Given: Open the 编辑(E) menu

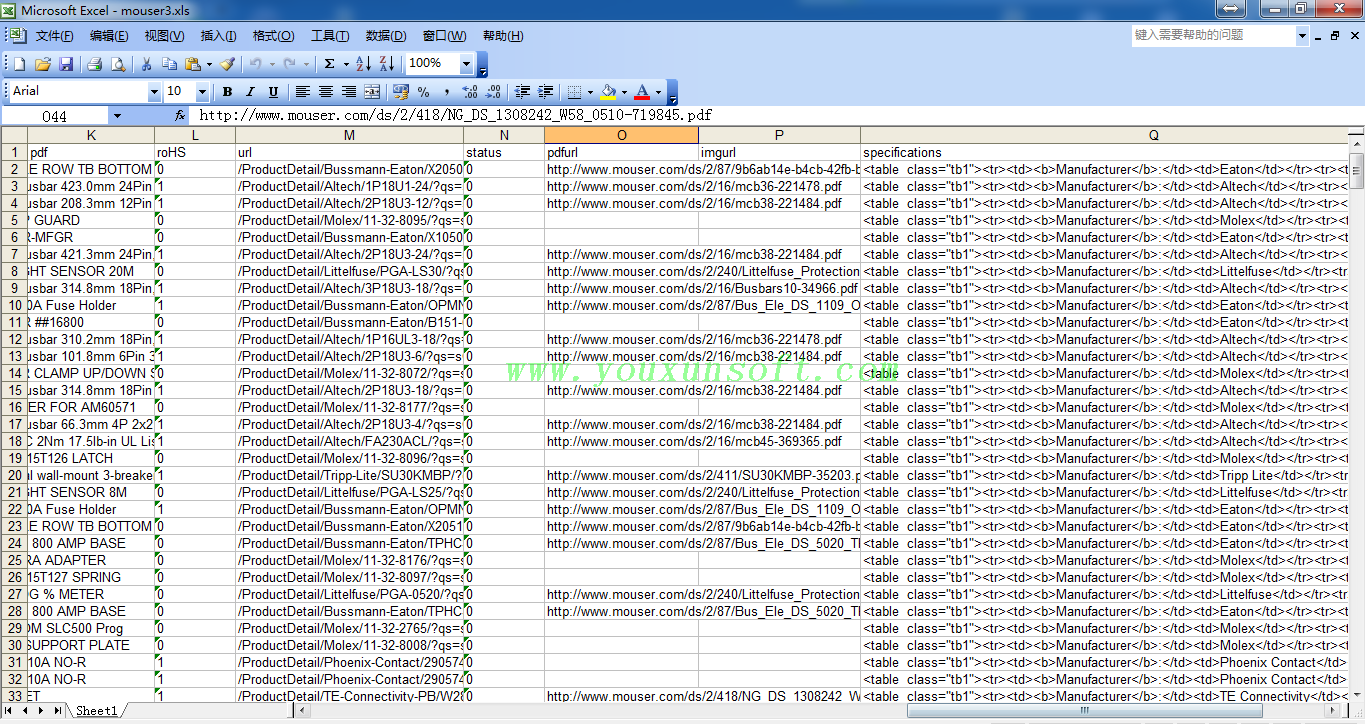Looking at the screenshot, I should click(x=109, y=36).
